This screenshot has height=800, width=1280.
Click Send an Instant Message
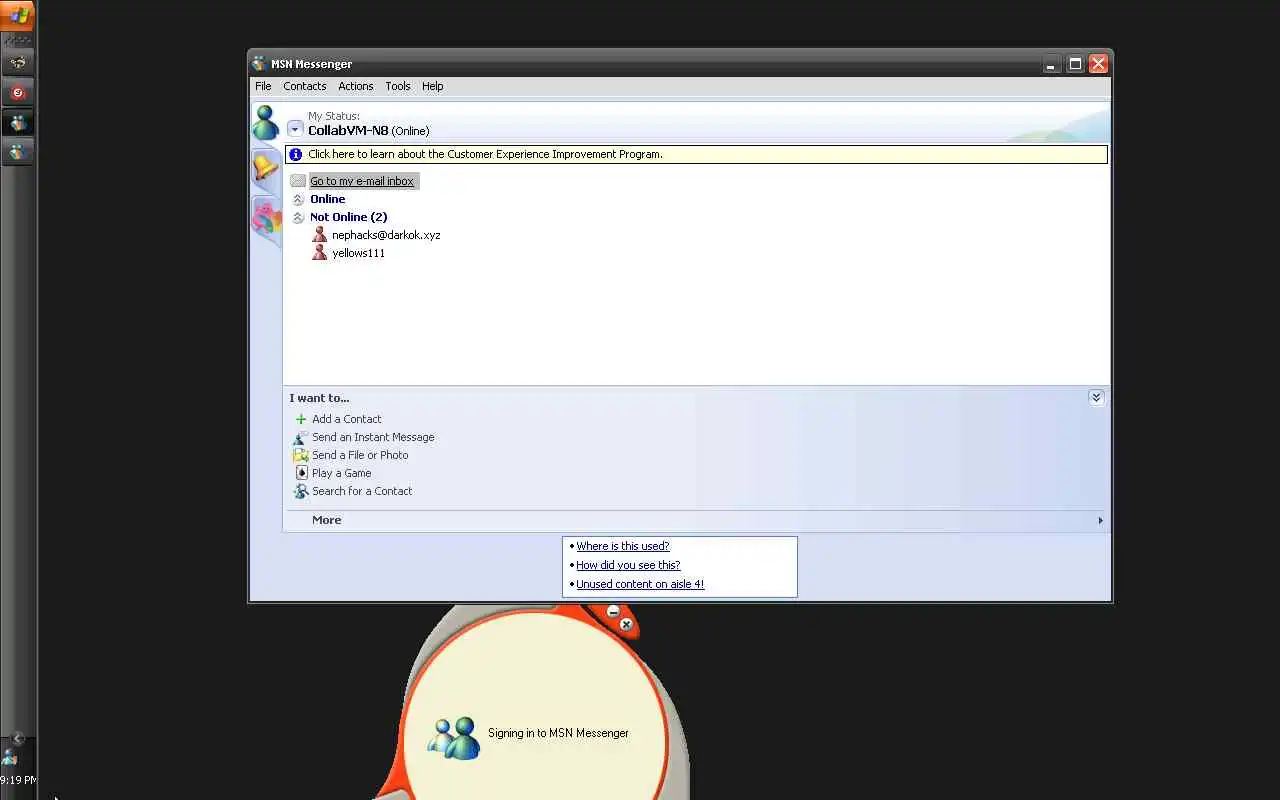(x=373, y=437)
